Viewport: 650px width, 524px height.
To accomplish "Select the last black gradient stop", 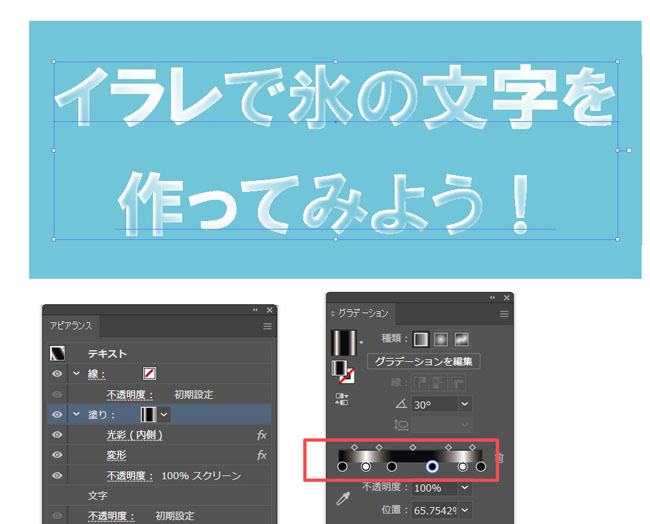I will point(481,467).
